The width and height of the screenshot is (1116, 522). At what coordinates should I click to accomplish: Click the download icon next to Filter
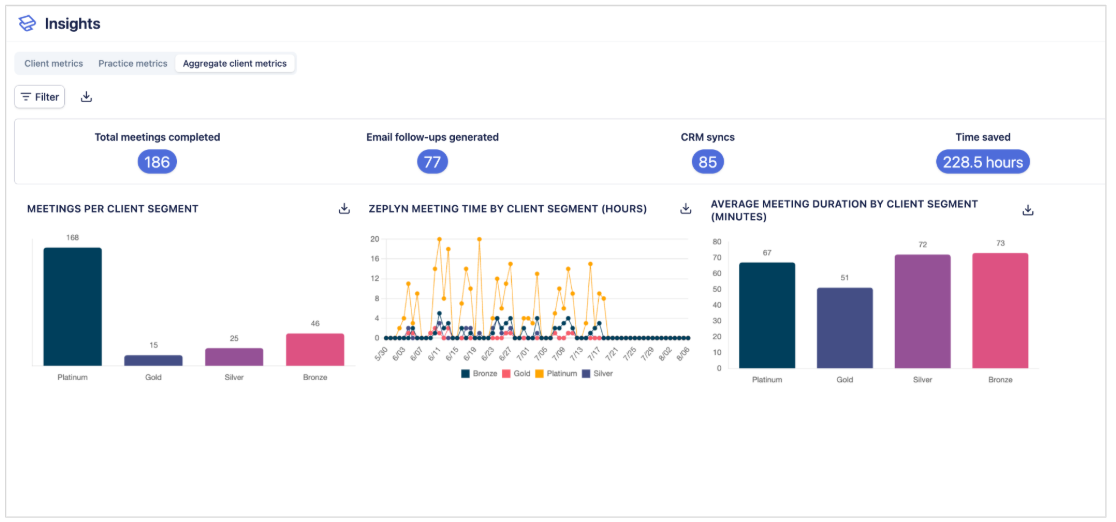click(86, 97)
